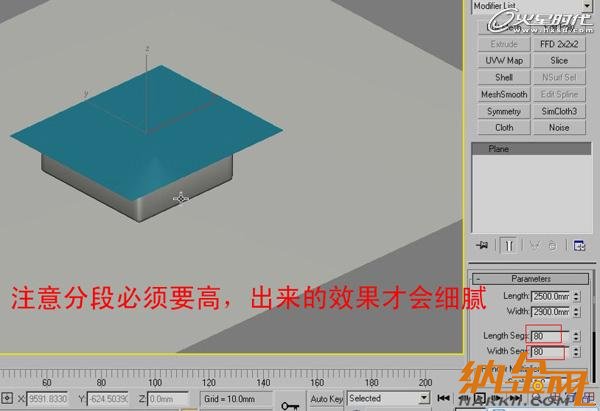Click the Width spinner arrows
Viewport: 600px width, 411px height.
(577, 312)
